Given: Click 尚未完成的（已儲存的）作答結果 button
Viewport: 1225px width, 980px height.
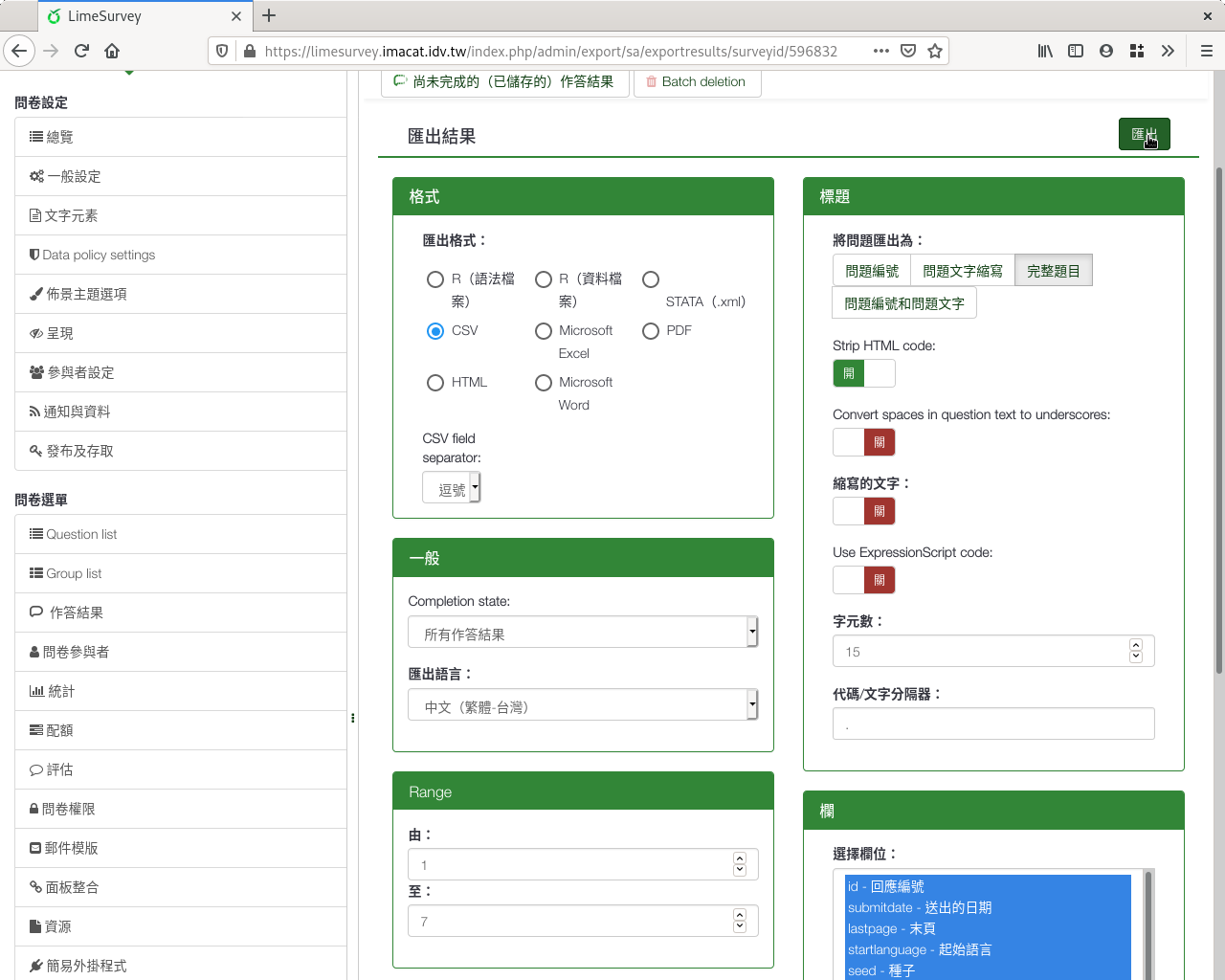Looking at the screenshot, I should [505, 82].
